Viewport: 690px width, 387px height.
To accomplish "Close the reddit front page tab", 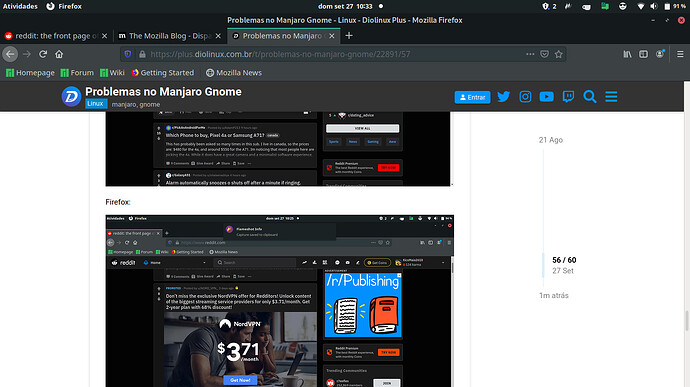I will click(x=104, y=36).
